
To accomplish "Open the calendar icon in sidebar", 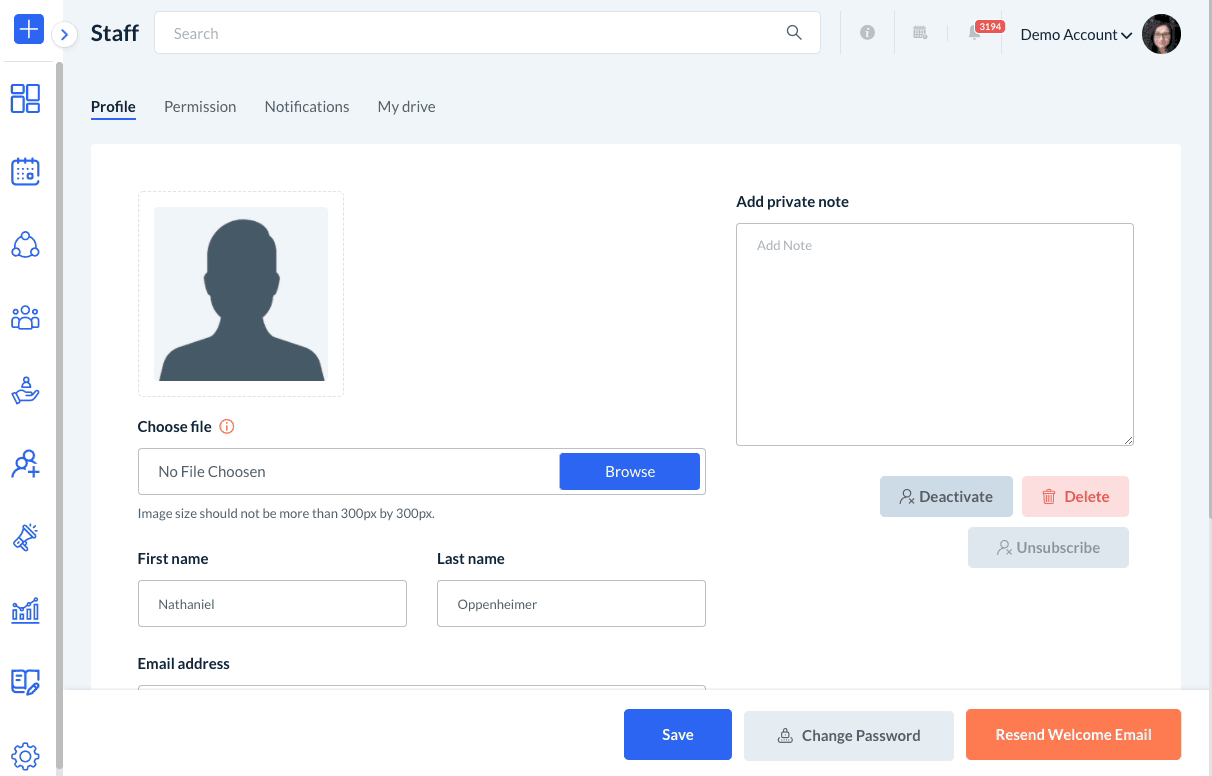I will click(25, 171).
